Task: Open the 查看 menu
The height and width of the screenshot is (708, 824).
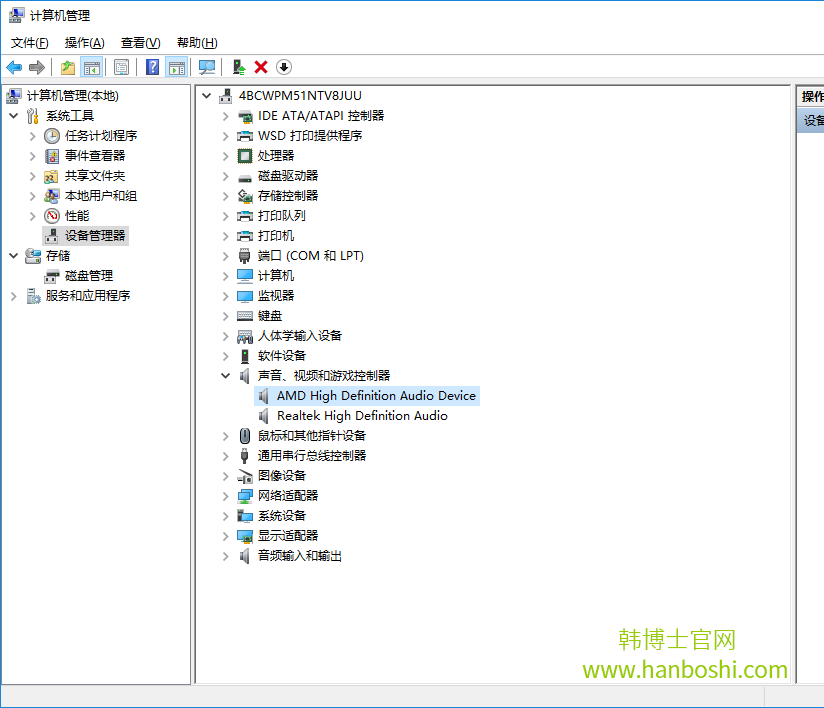Action: [139, 42]
